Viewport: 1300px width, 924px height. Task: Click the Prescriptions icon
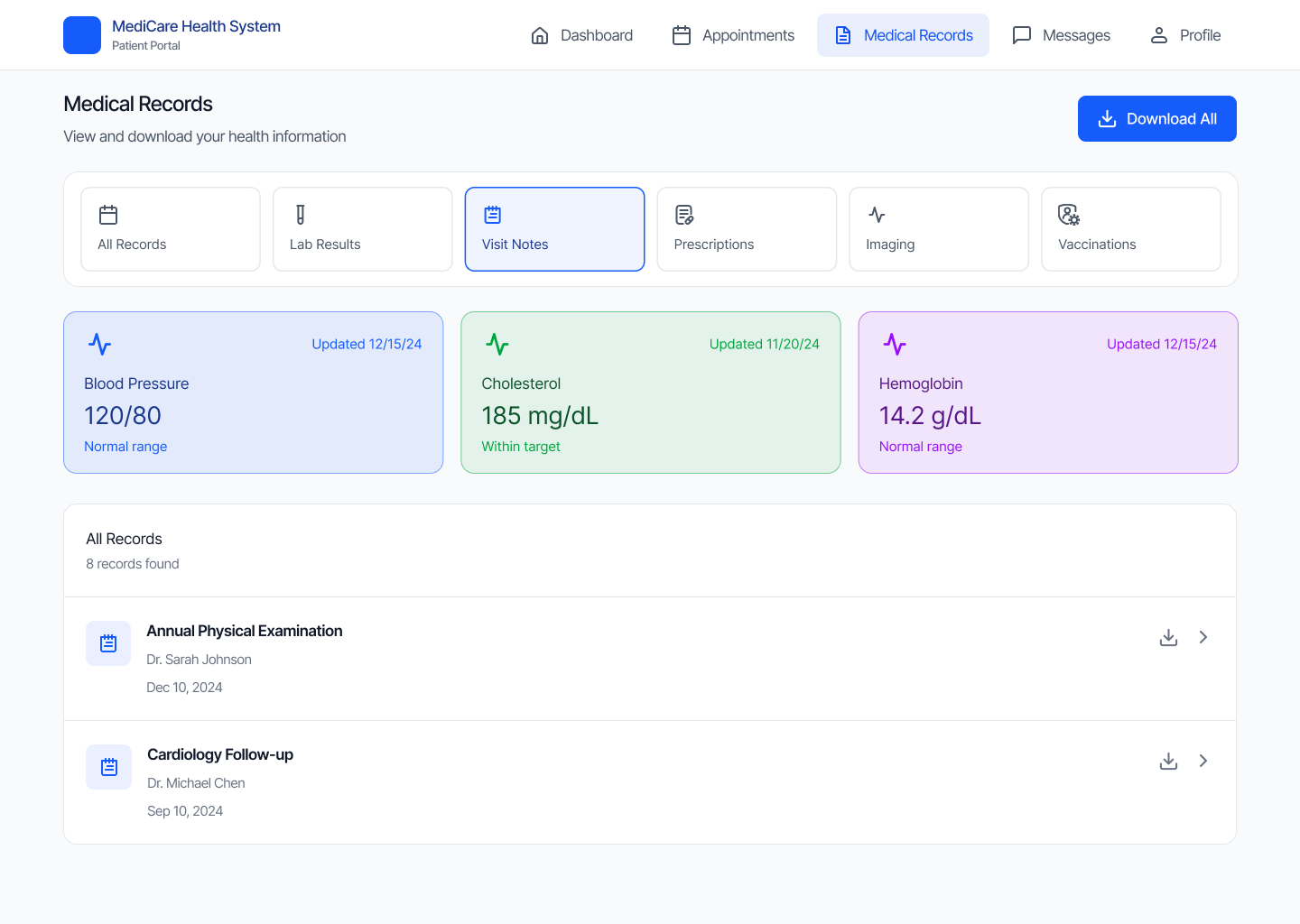(684, 215)
